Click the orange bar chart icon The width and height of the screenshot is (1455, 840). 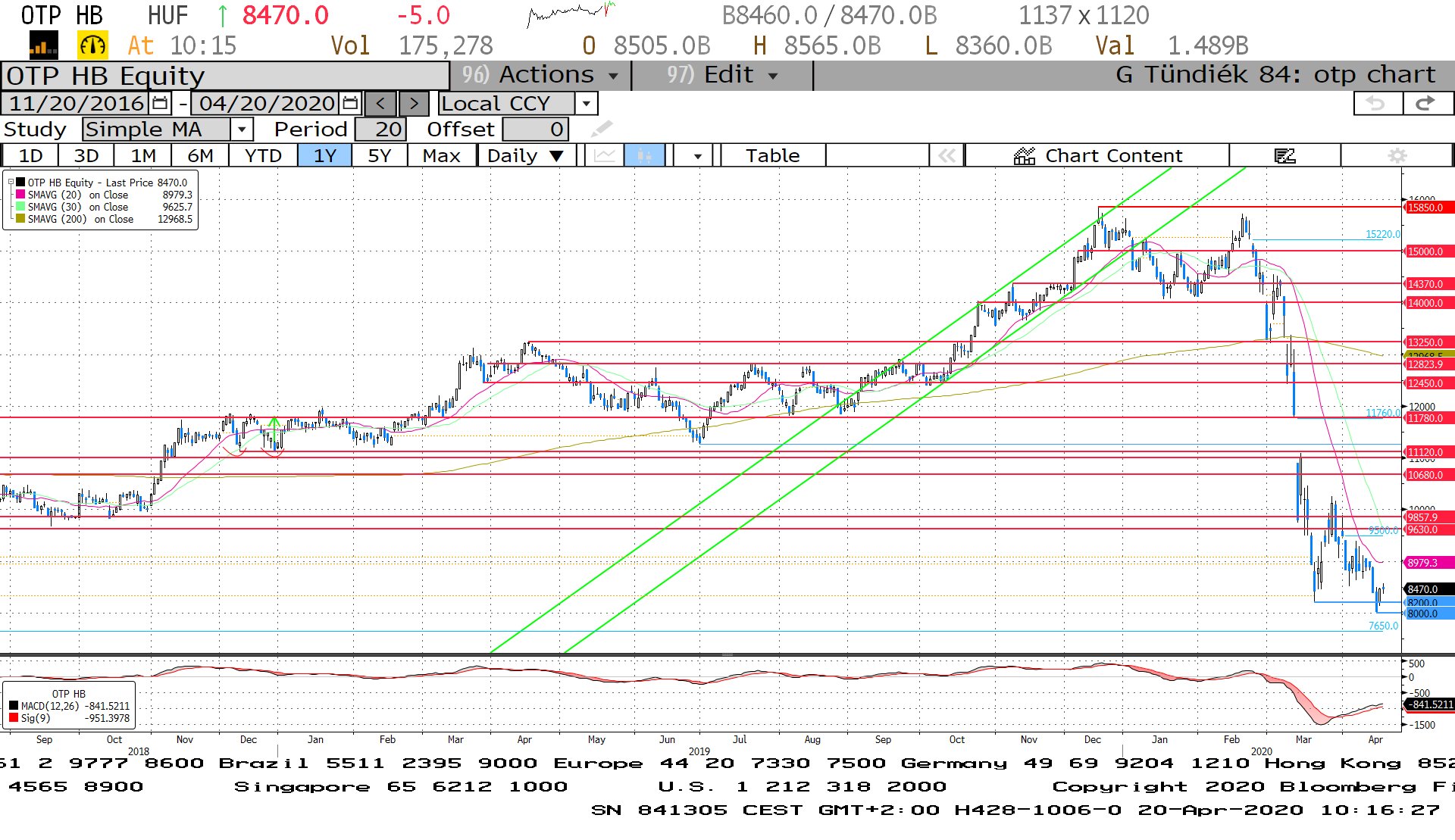point(43,45)
